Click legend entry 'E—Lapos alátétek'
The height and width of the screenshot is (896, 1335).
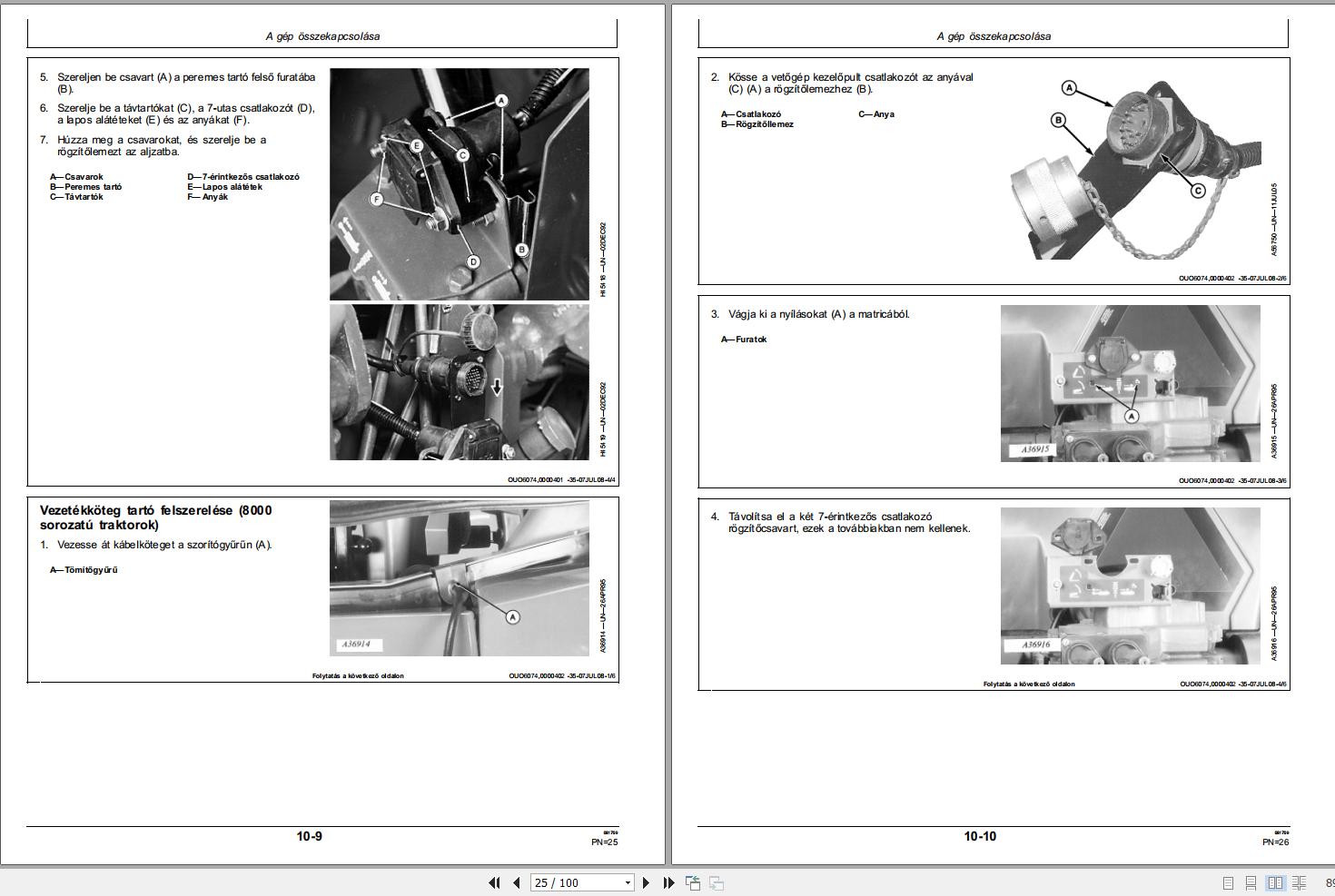click(x=224, y=187)
